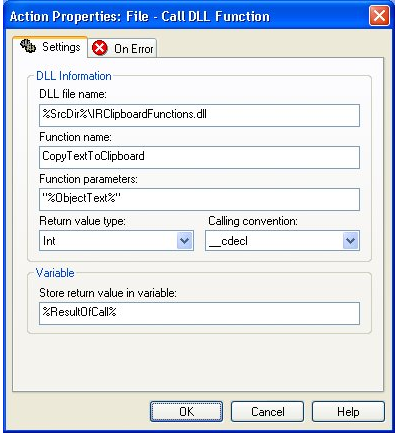Open the On Error tab

(122, 48)
